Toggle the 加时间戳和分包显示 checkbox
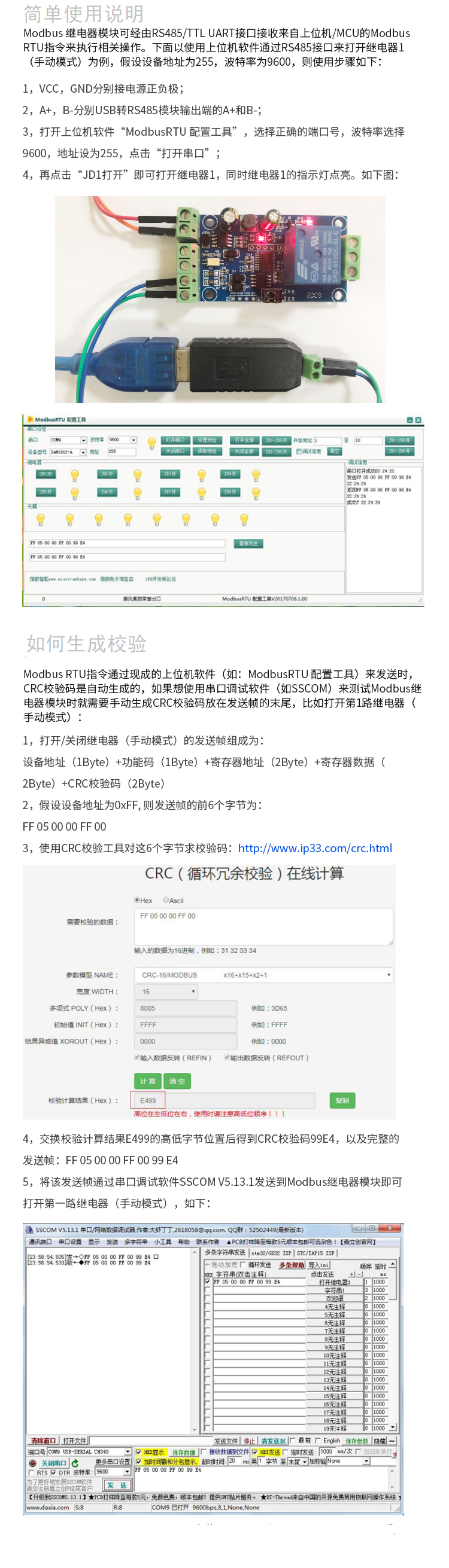 138,1461
